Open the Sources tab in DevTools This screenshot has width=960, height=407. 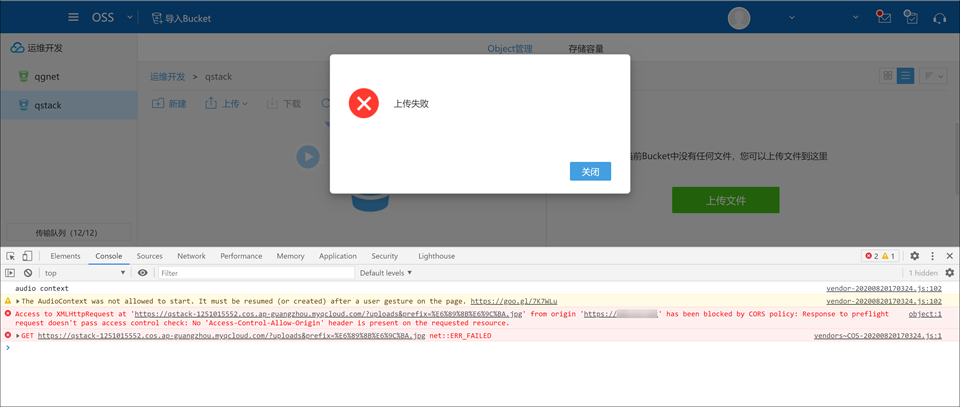(149, 256)
